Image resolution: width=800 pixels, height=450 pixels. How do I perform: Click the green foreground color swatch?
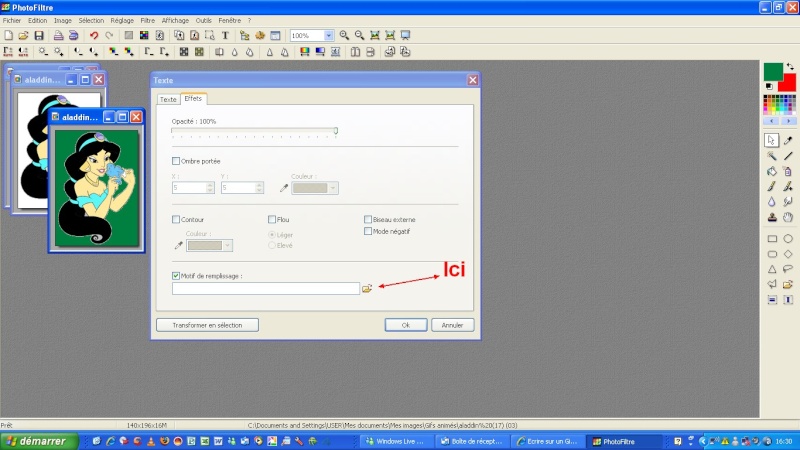(x=772, y=72)
